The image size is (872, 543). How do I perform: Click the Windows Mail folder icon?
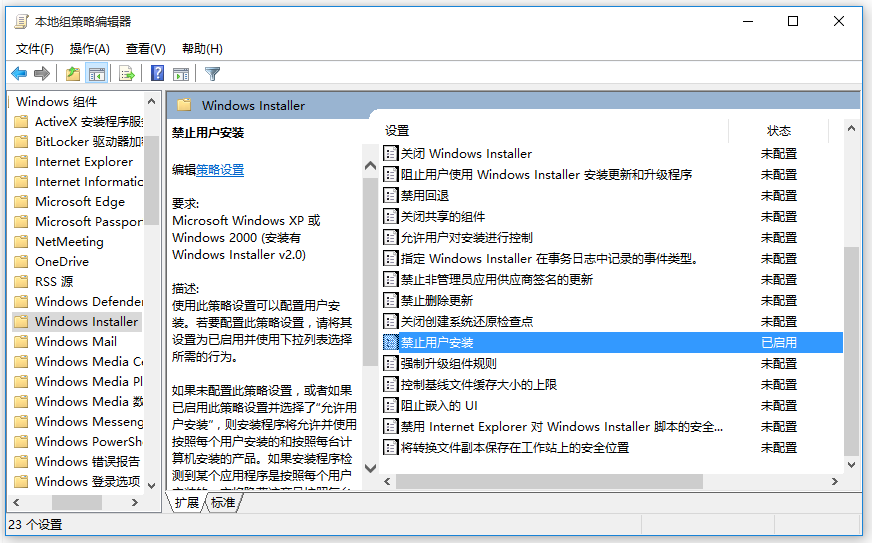21,342
